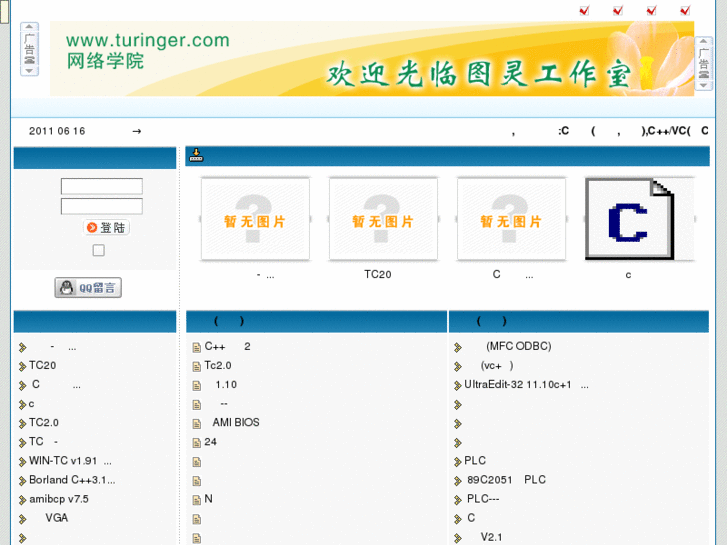This screenshot has width=727, height=545.
Task: Click arrow icon beside WIN-TC v1.91
Action: (x=22, y=462)
